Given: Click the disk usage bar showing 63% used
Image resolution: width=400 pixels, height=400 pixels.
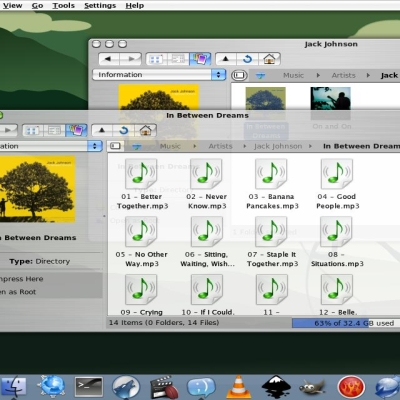Looking at the screenshot, I should coord(346,323).
